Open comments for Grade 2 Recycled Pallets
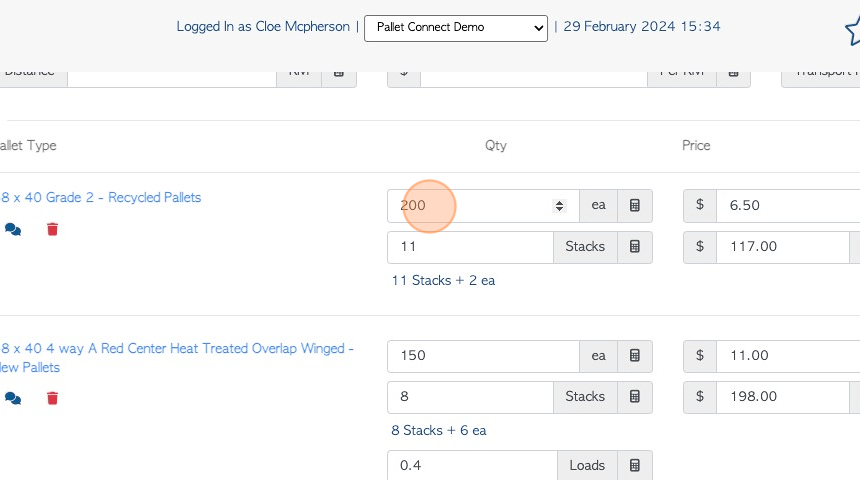Viewport: 860px width, 480px height. pos(12,229)
